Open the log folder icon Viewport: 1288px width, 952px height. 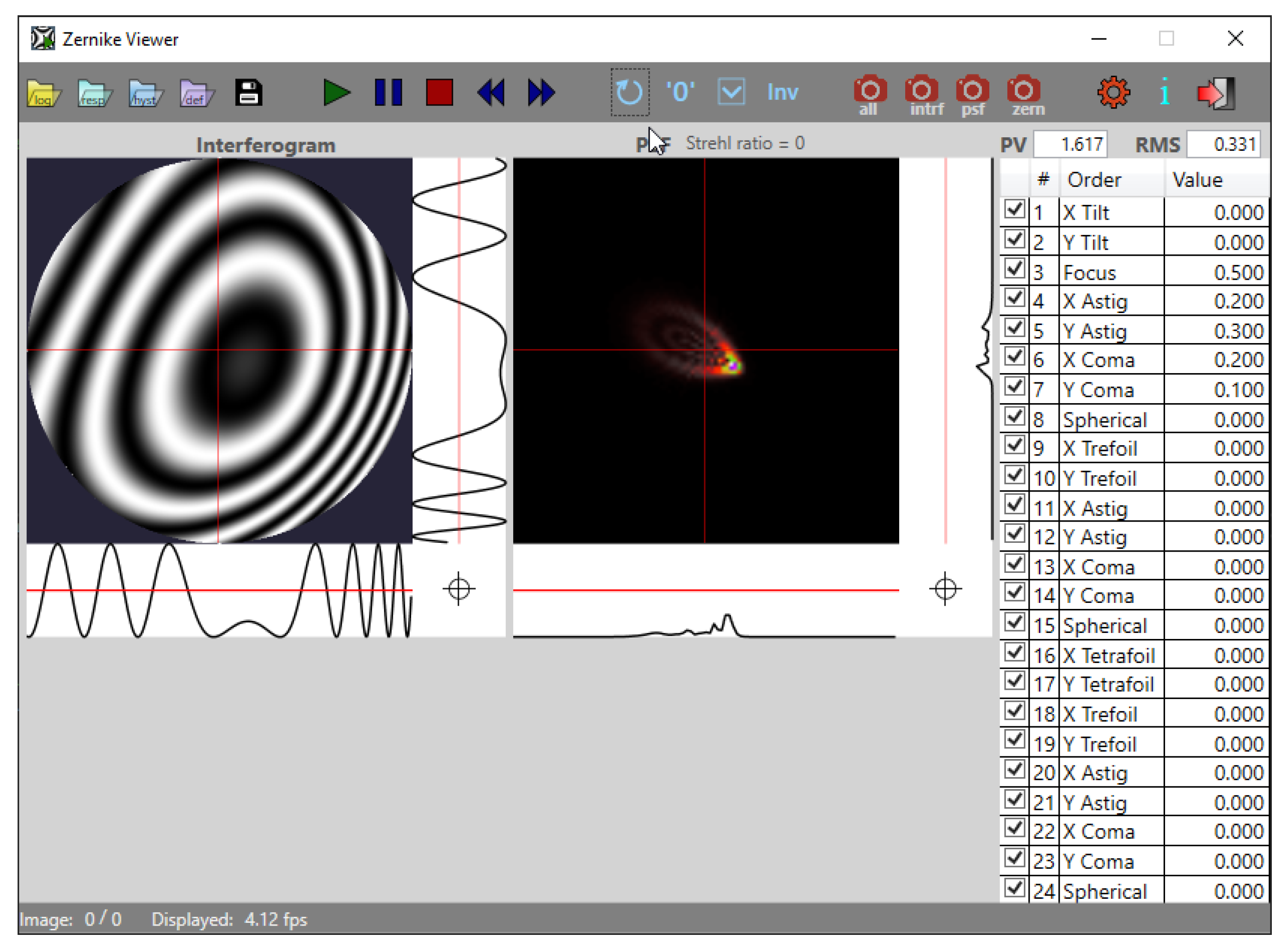point(44,93)
